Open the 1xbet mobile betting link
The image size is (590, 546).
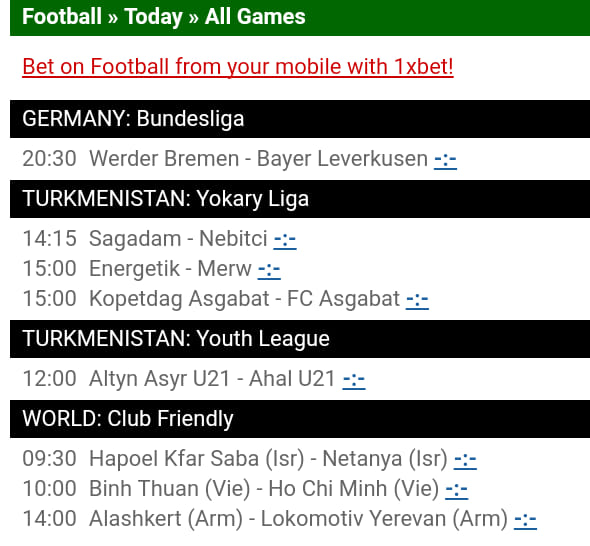coord(238,67)
